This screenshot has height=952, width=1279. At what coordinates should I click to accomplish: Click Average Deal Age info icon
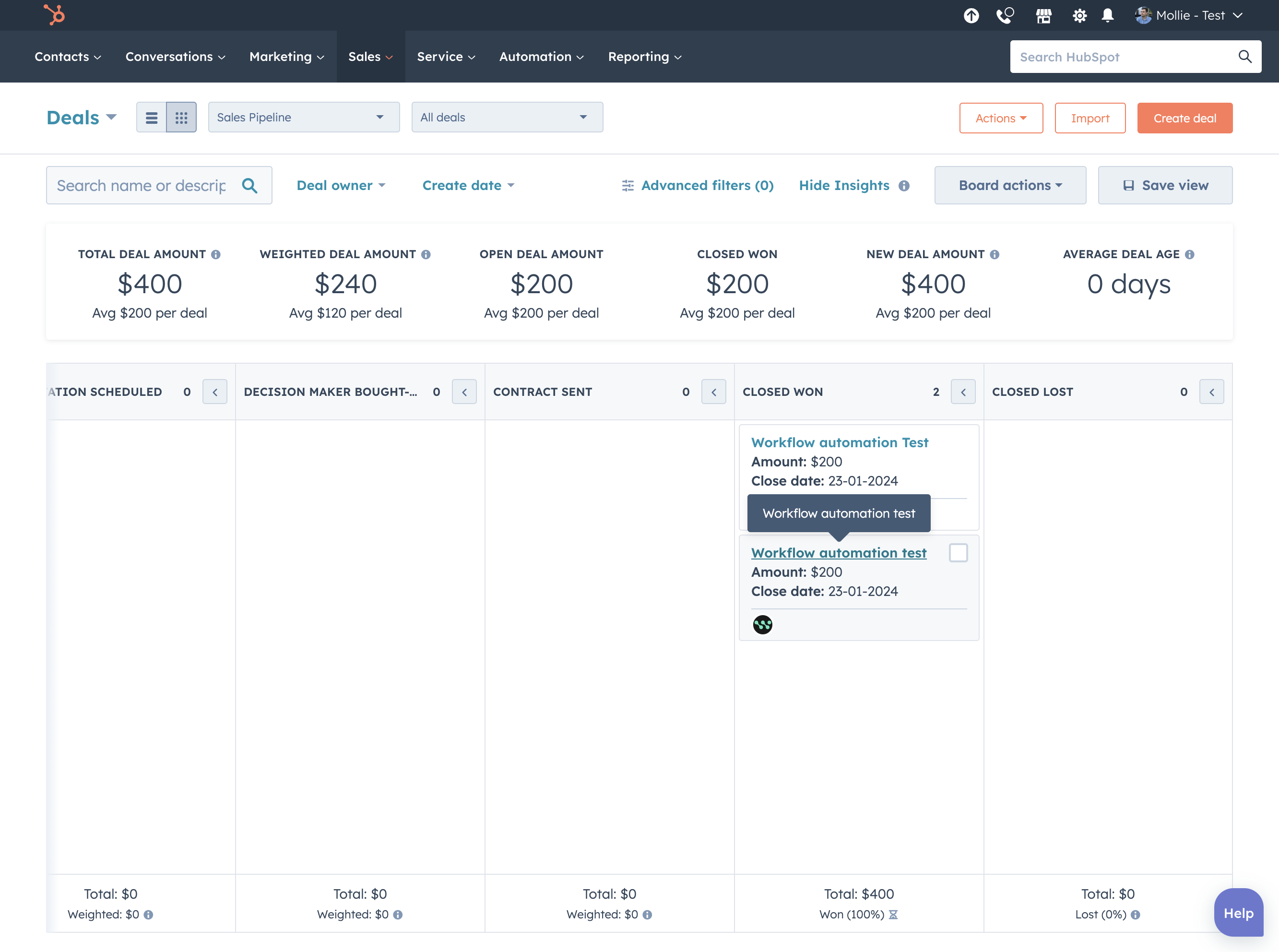pyautogui.click(x=1190, y=255)
